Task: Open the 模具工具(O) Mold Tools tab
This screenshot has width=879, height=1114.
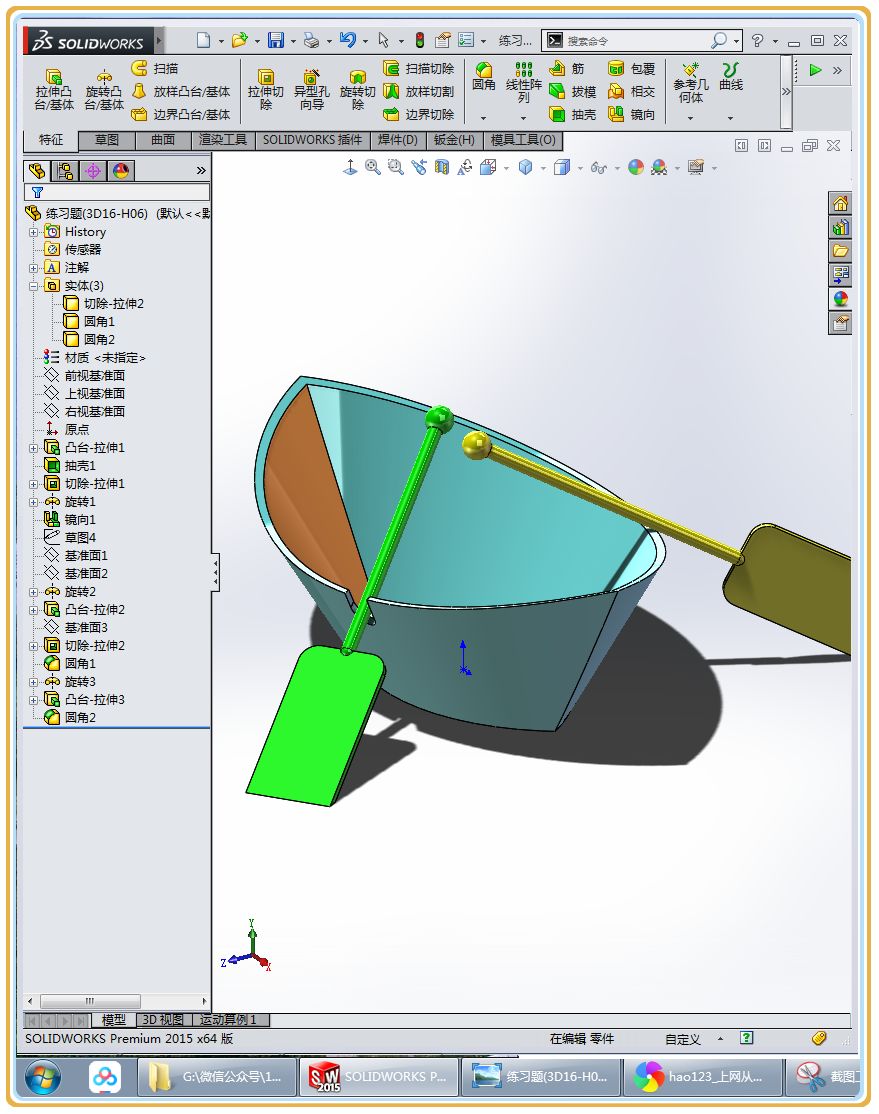Action: (523, 140)
